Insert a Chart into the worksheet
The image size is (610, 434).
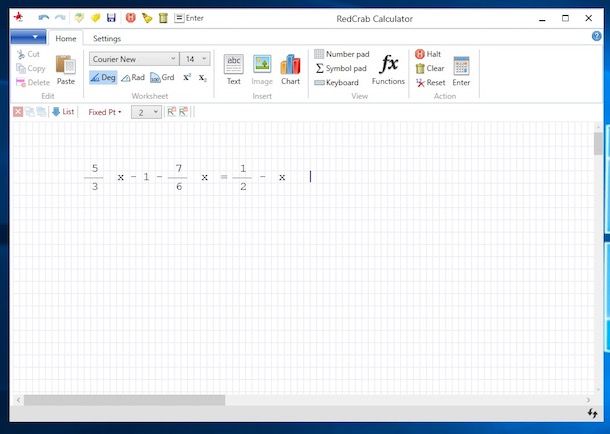290,68
